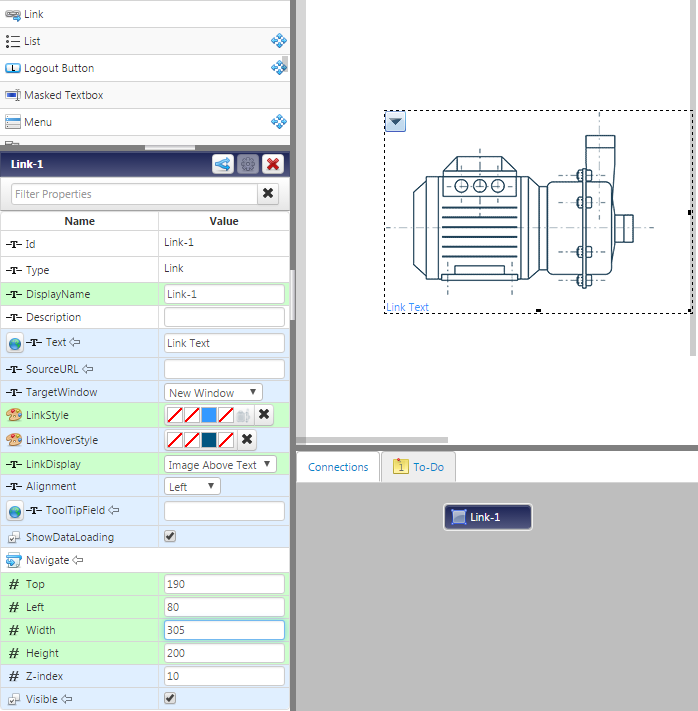This screenshot has height=711, width=698.
Task: Click the binding arrow next to SourceURL
Action: (88, 369)
